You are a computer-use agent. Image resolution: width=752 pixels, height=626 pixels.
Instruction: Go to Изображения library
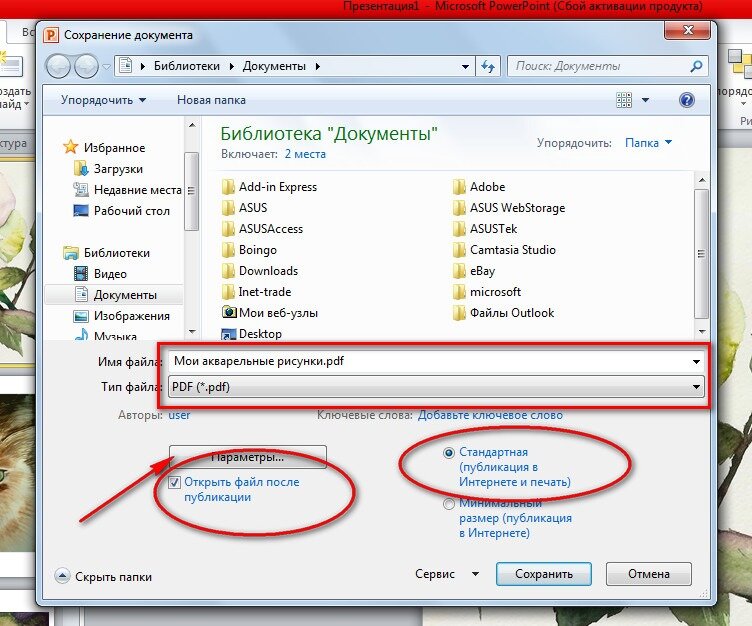[122, 316]
